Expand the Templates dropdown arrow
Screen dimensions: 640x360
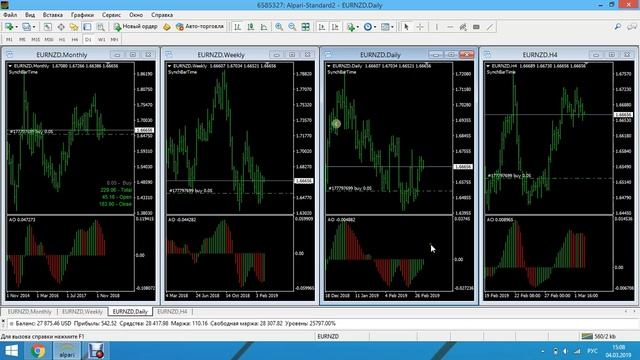coord(392,27)
